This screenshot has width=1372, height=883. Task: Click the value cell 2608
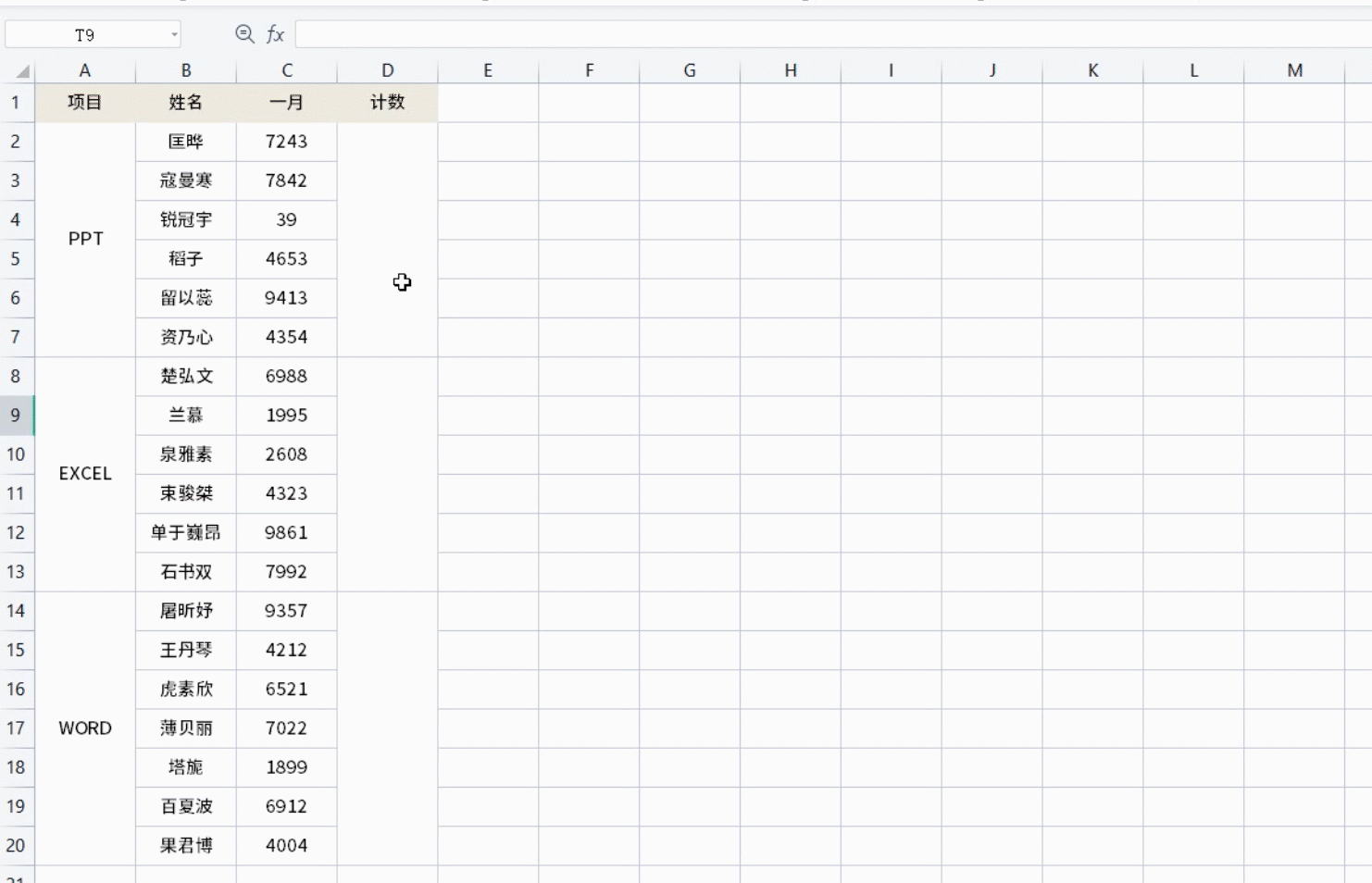tap(287, 454)
